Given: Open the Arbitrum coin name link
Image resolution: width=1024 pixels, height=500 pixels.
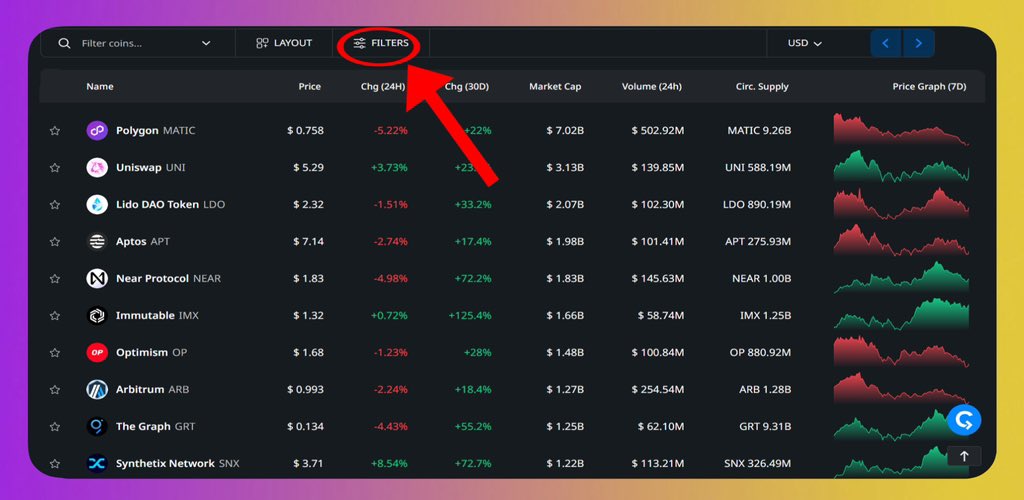Looking at the screenshot, I should pos(140,390).
